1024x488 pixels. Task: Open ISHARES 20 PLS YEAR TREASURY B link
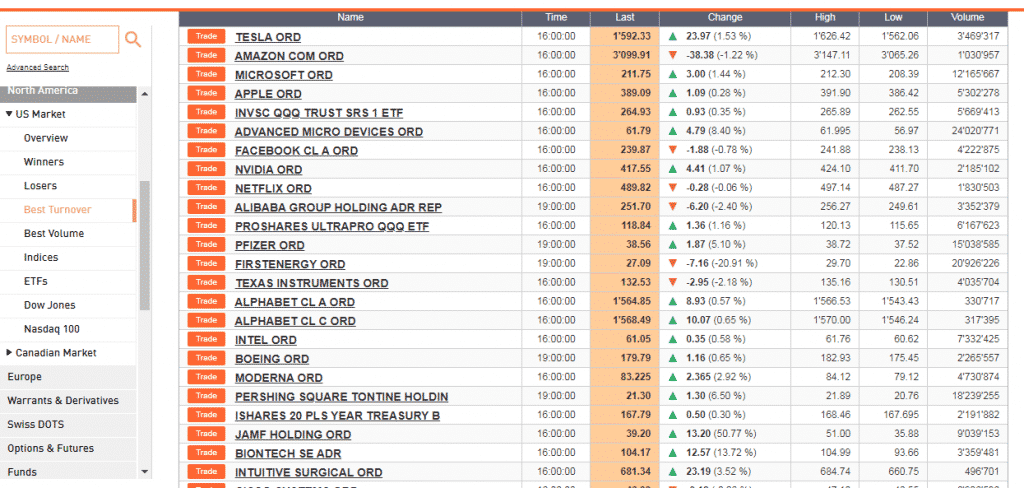[337, 416]
